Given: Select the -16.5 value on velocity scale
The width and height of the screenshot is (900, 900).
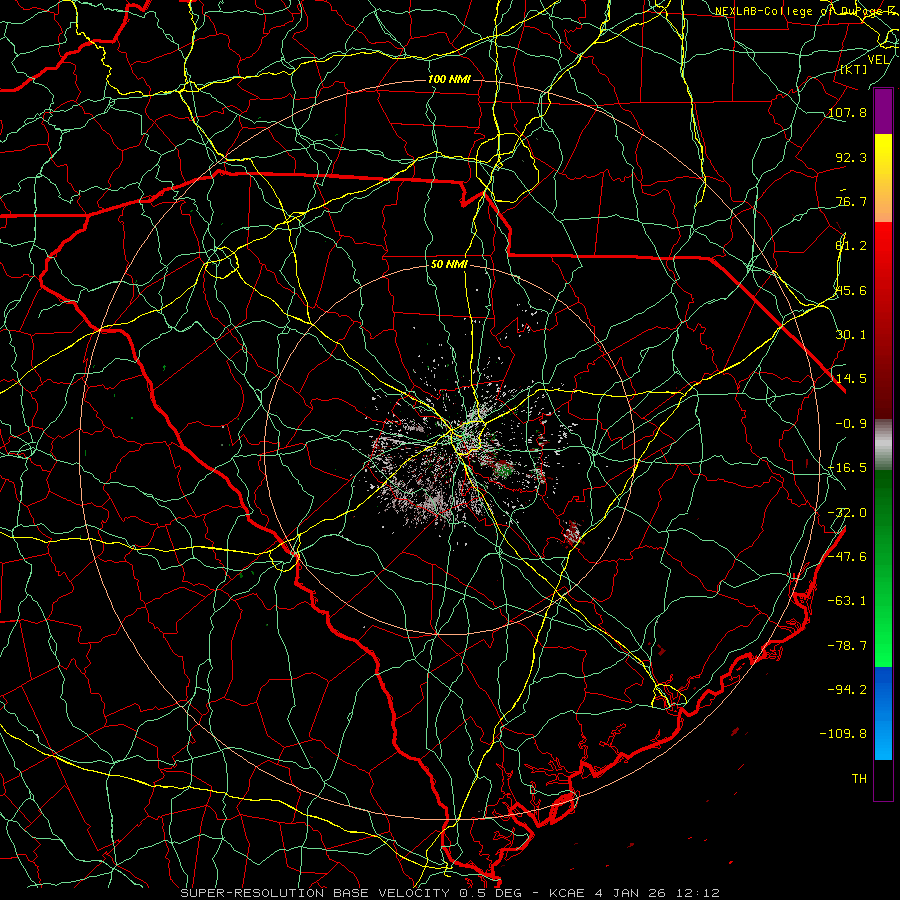Looking at the screenshot, I should (x=847, y=467).
